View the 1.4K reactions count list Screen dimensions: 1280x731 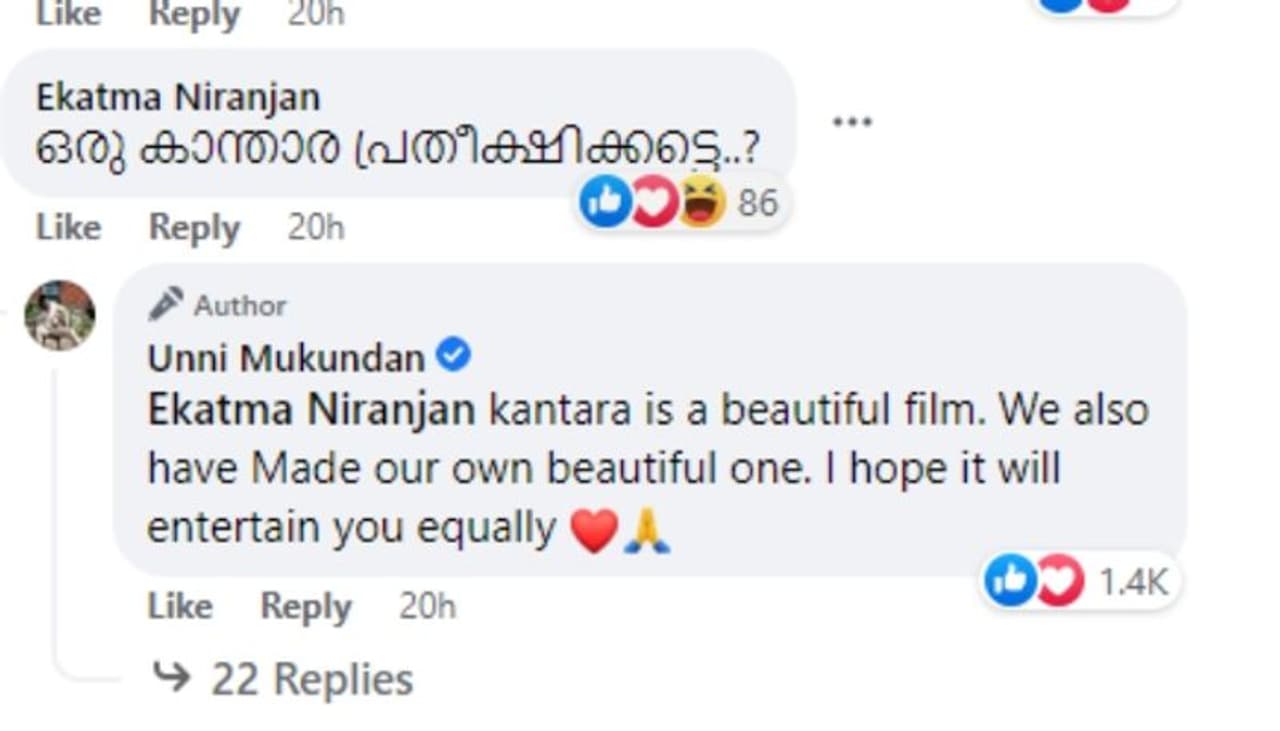pos(1134,582)
